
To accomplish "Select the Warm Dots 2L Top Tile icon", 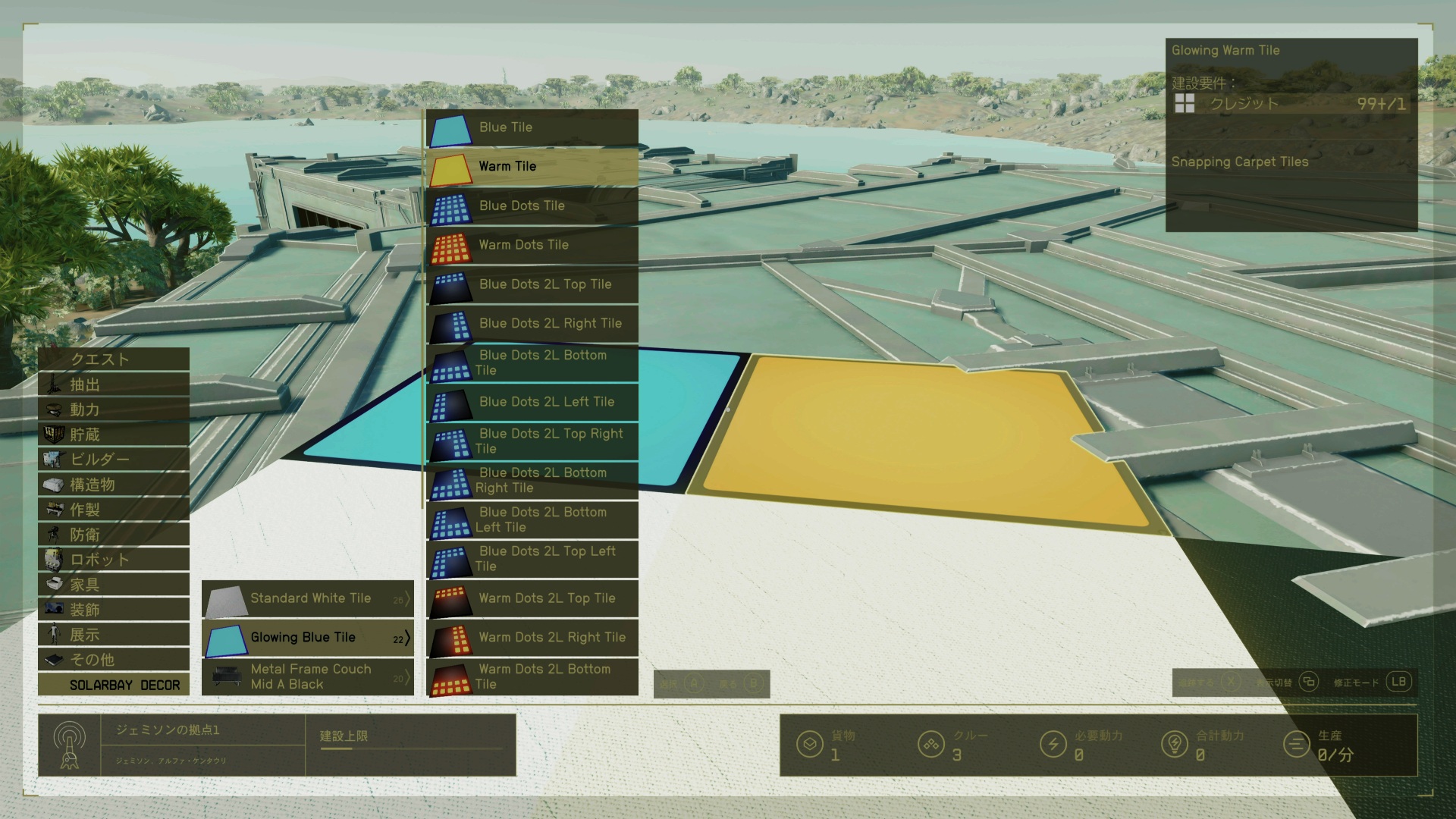I will 451,601.
